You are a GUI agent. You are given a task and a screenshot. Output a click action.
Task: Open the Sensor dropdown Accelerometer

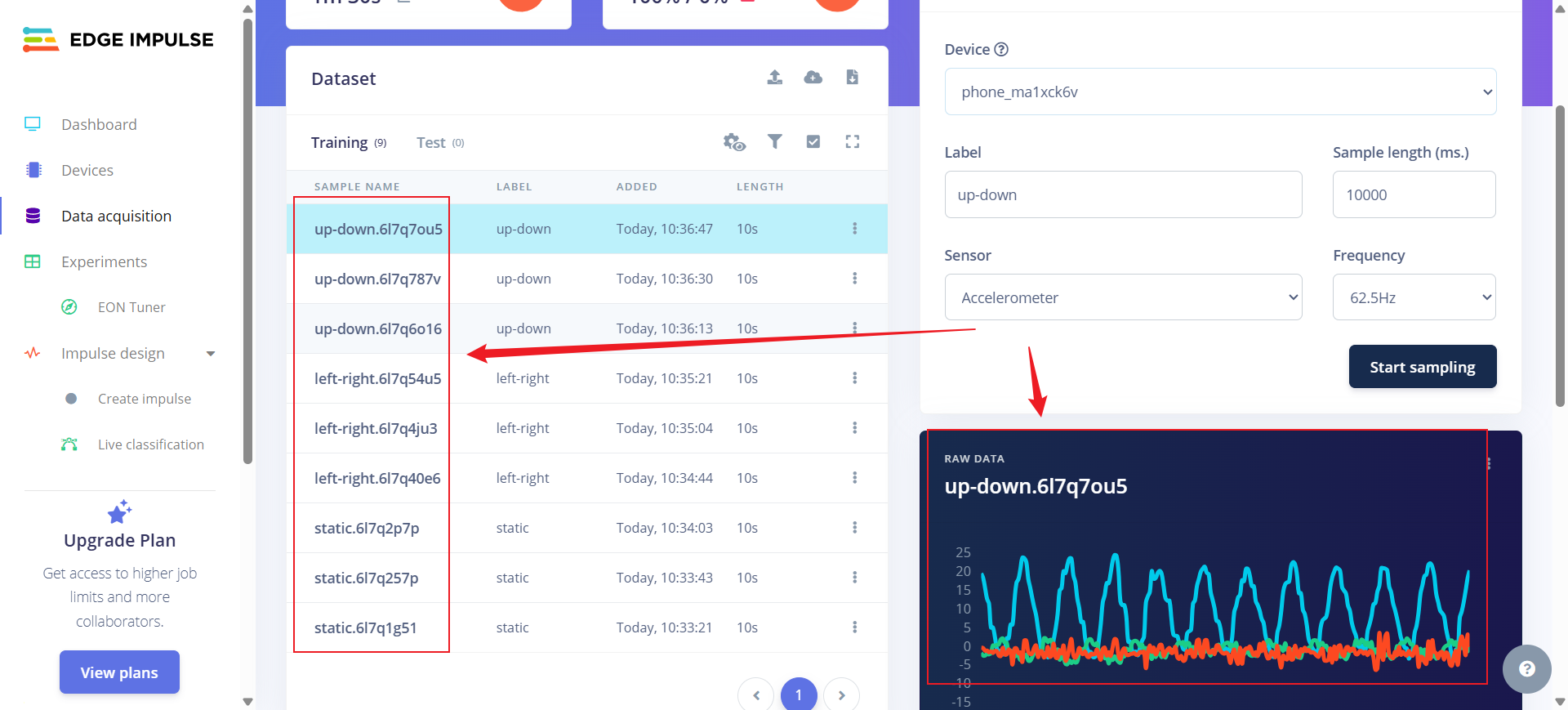click(1123, 297)
